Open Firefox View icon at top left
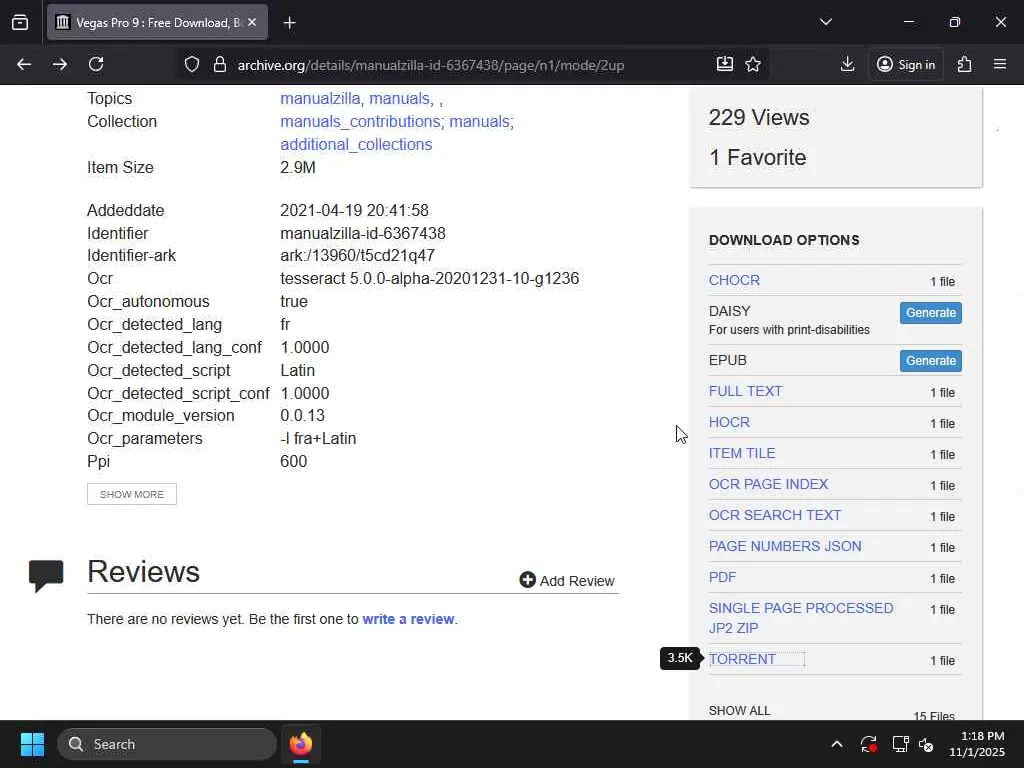1024x768 pixels. pyautogui.click(x=20, y=22)
